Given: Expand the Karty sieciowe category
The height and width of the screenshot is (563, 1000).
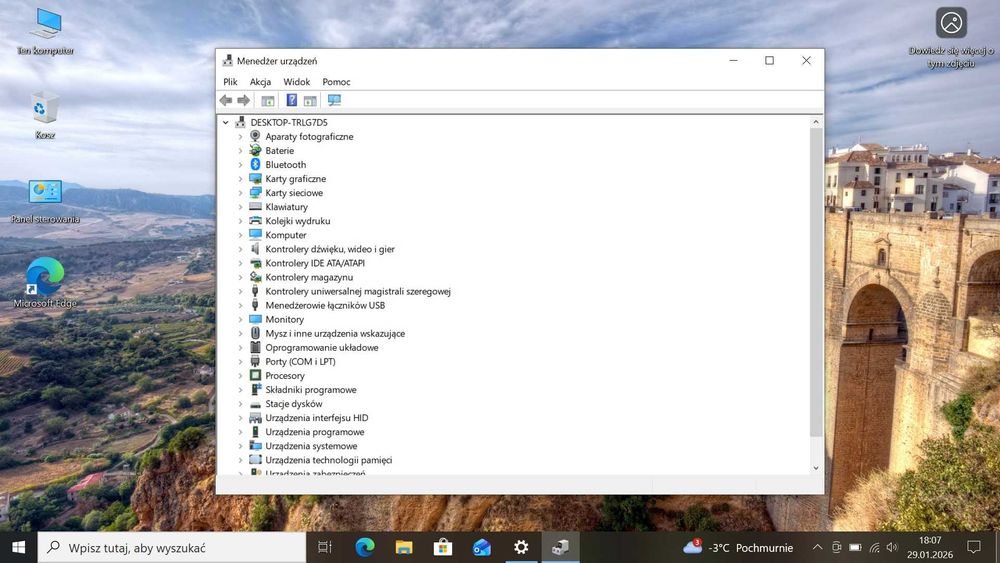Looking at the screenshot, I should pyautogui.click(x=240, y=193).
